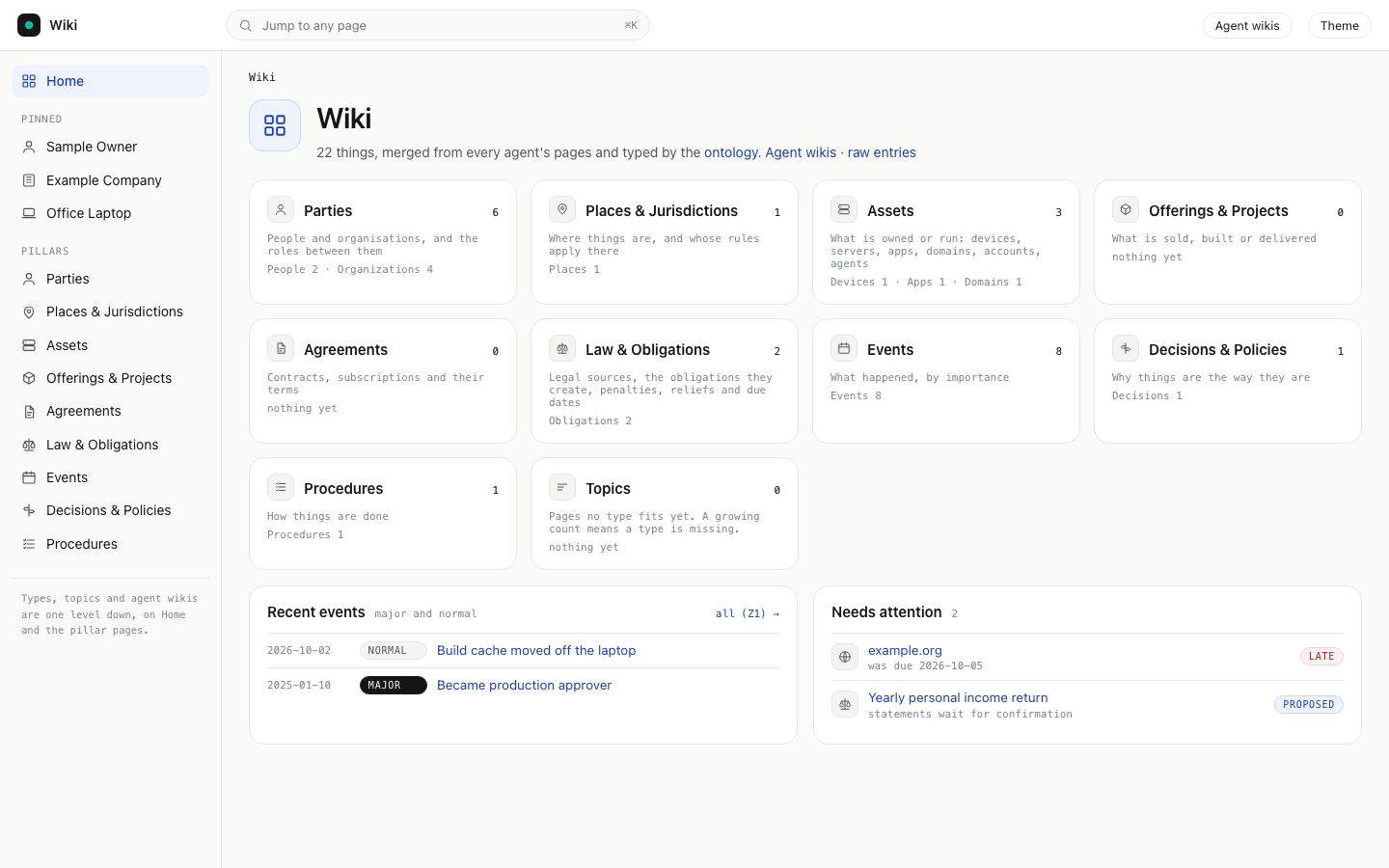Click the file icon on Agreements card

point(281,348)
